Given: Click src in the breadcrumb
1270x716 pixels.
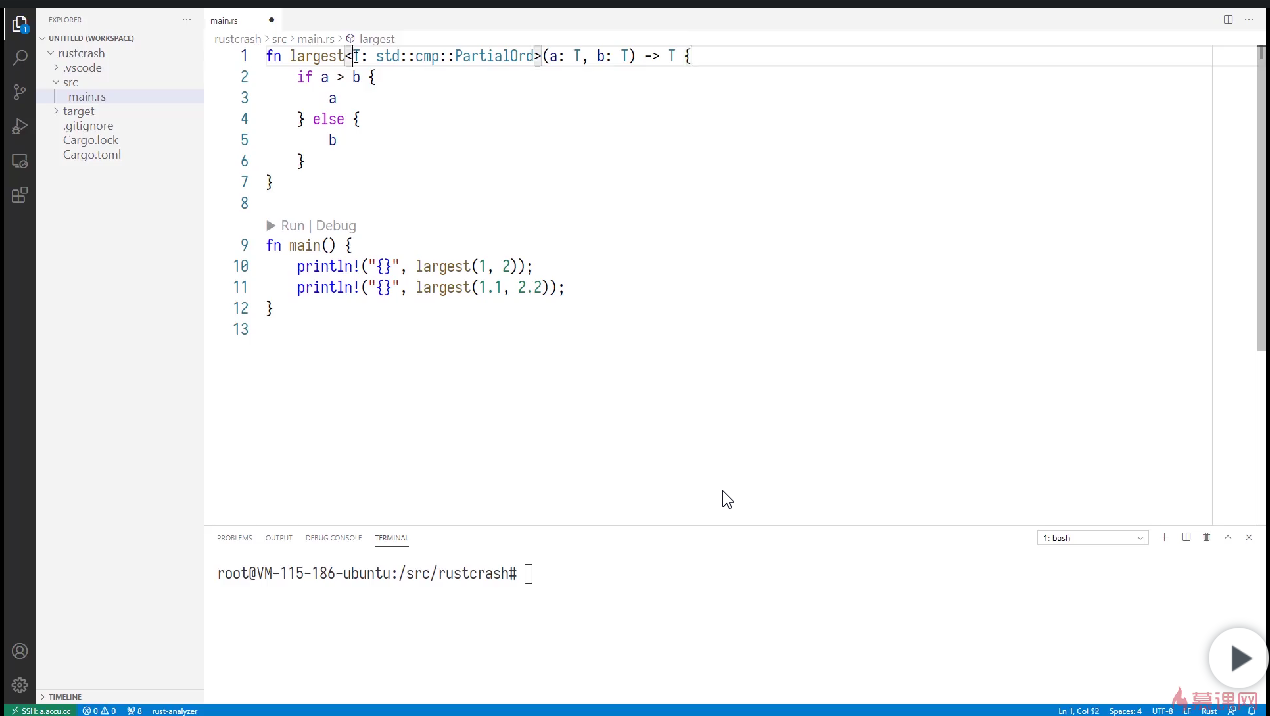Looking at the screenshot, I should [279, 39].
